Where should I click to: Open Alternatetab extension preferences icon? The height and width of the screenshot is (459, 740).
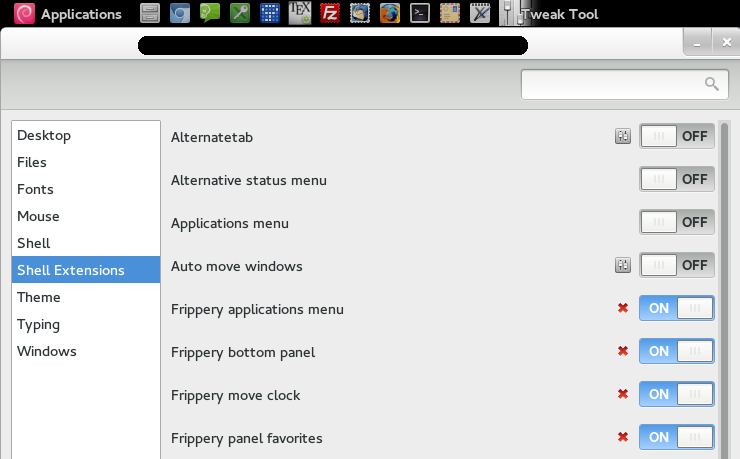tap(623, 136)
